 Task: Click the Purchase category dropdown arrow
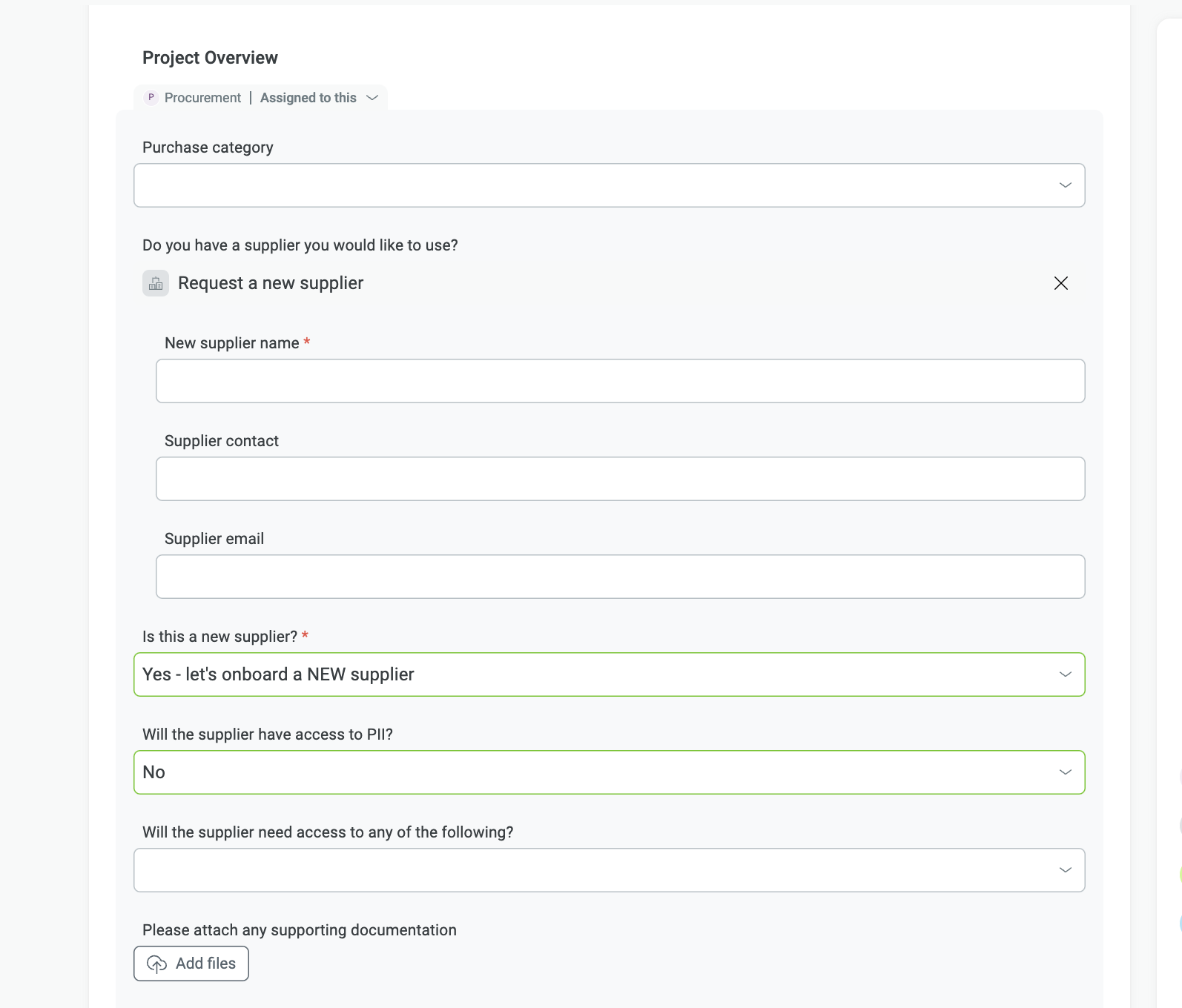click(1066, 185)
